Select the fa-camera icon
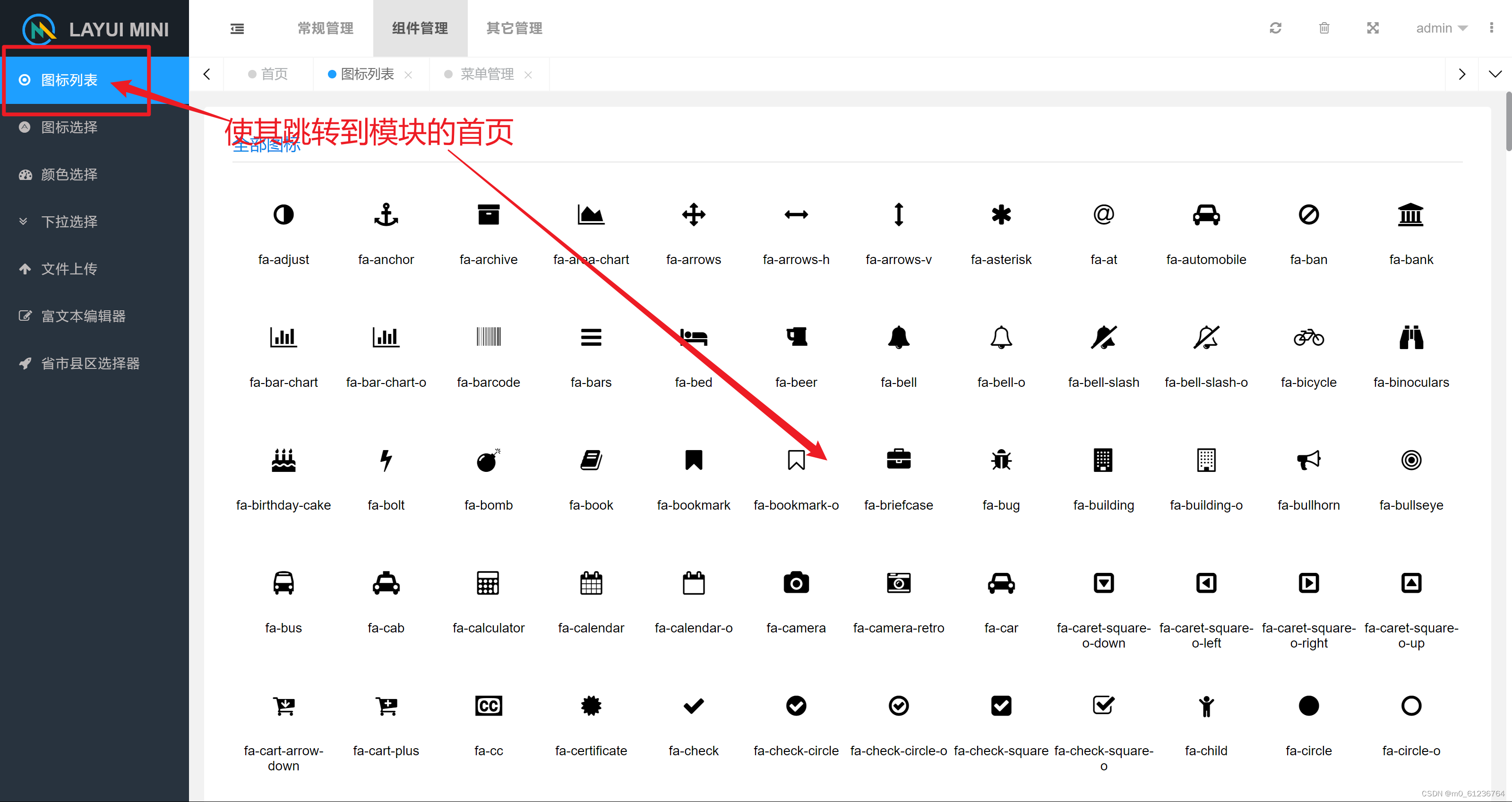 796,582
